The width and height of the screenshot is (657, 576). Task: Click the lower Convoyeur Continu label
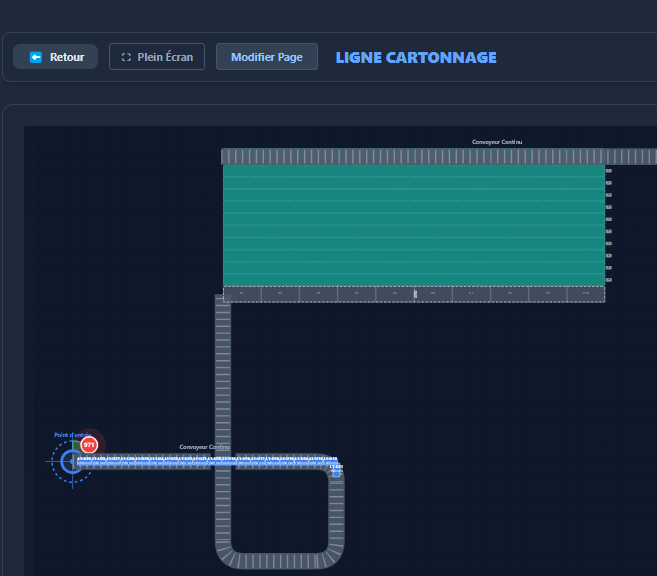coord(204,447)
